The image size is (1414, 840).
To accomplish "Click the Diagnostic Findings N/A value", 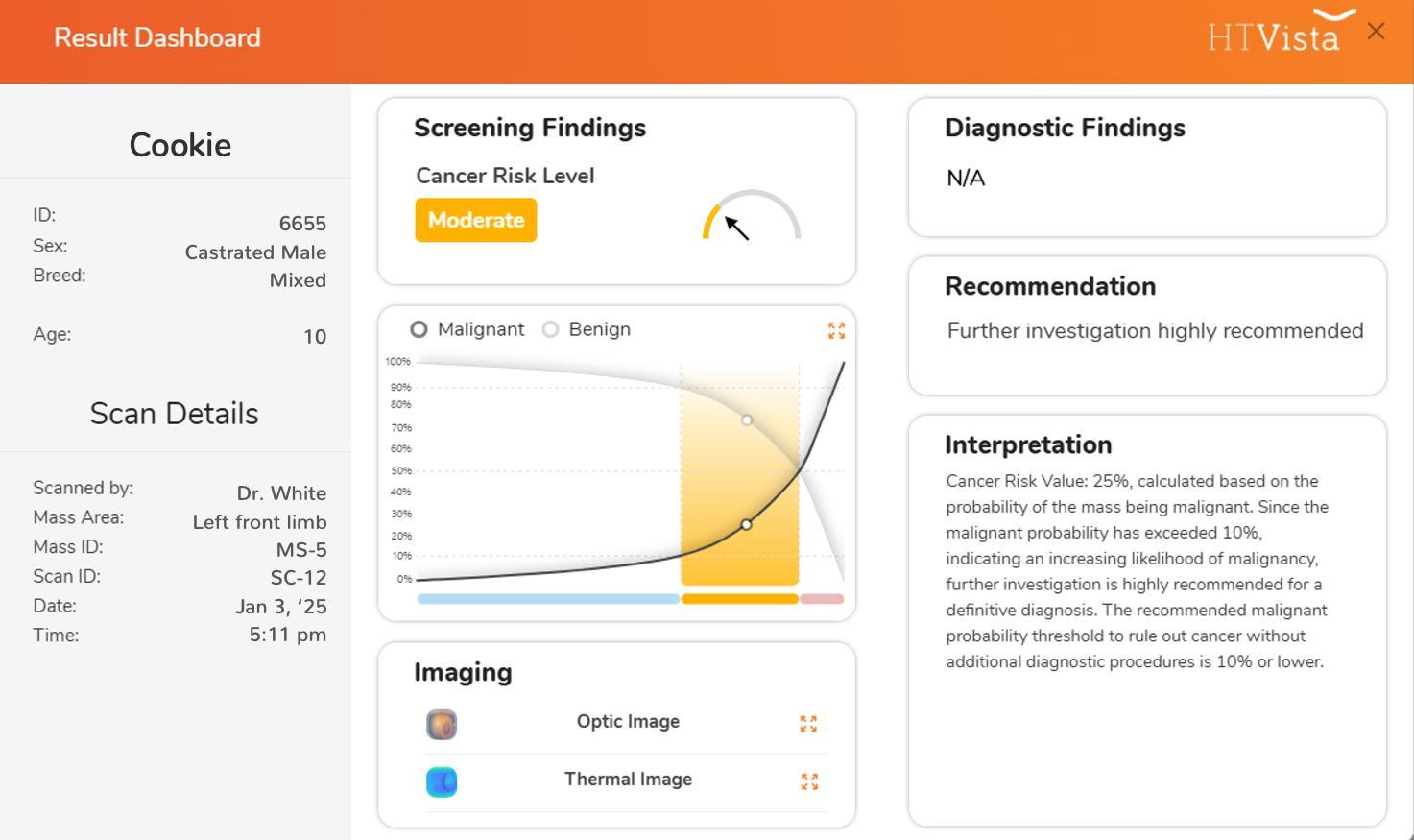I will coord(966,179).
